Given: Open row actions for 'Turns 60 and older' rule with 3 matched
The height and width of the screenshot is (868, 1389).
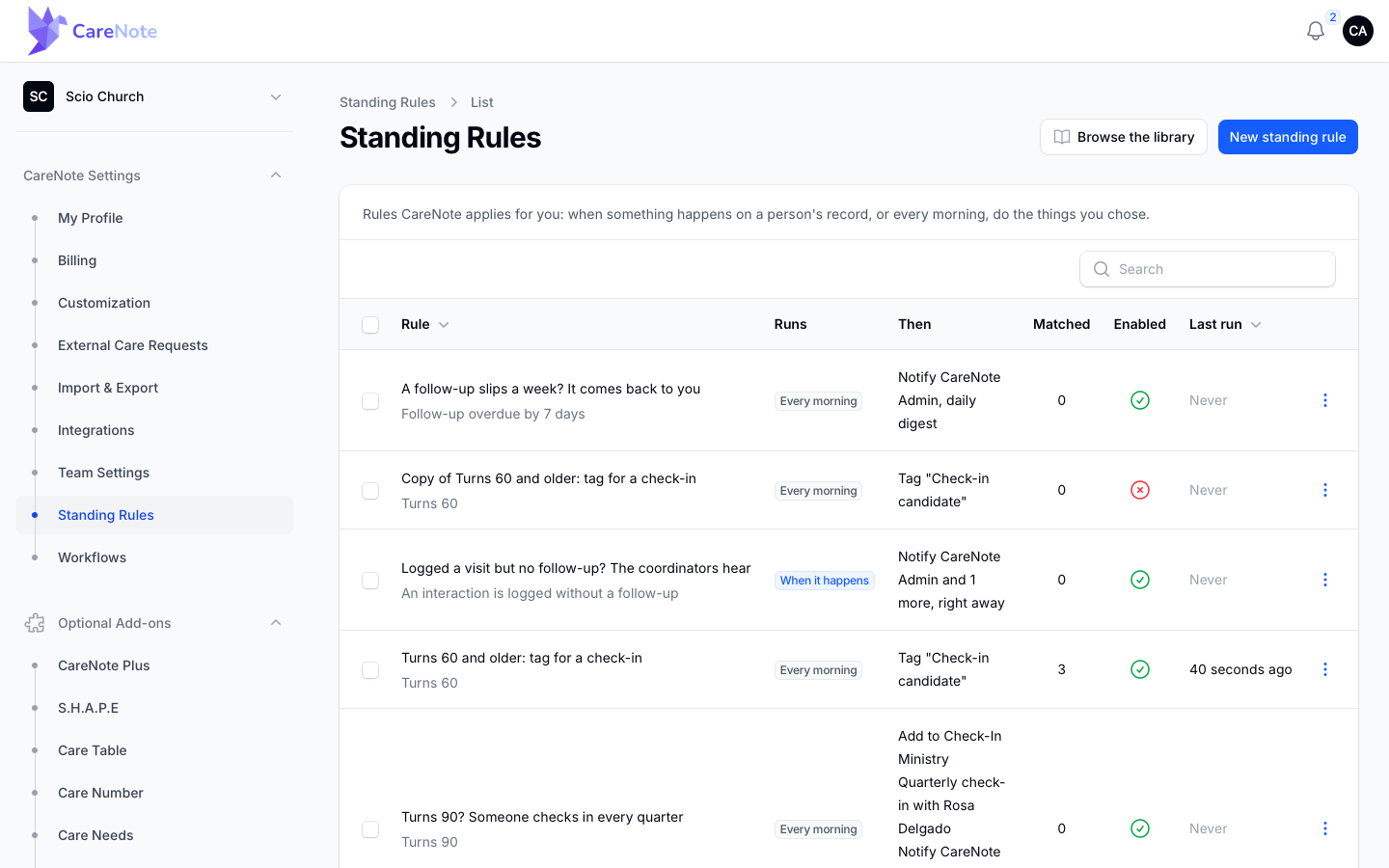Looking at the screenshot, I should [1325, 669].
